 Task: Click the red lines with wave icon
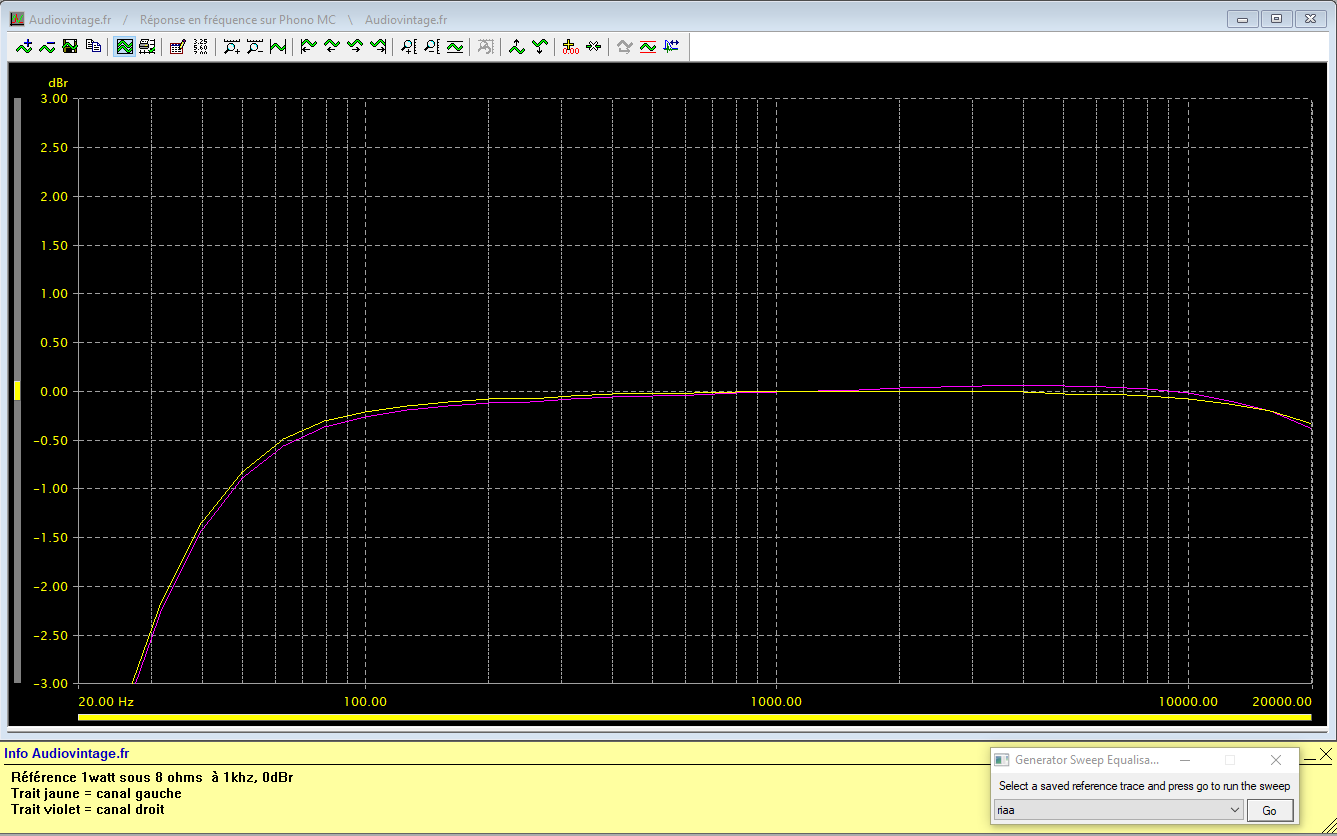648,46
